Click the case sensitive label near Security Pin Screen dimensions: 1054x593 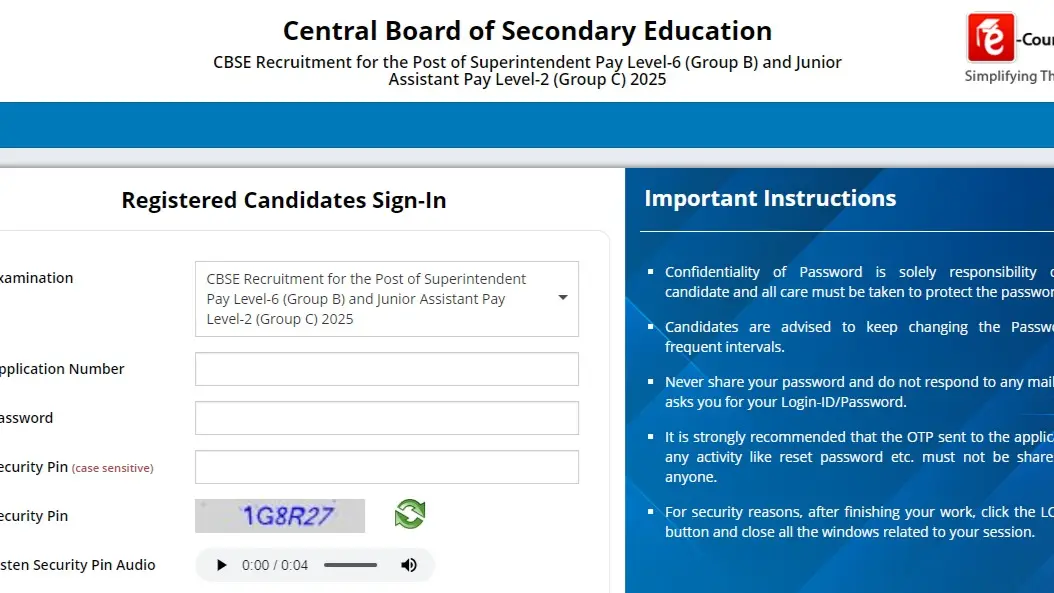(x=113, y=468)
